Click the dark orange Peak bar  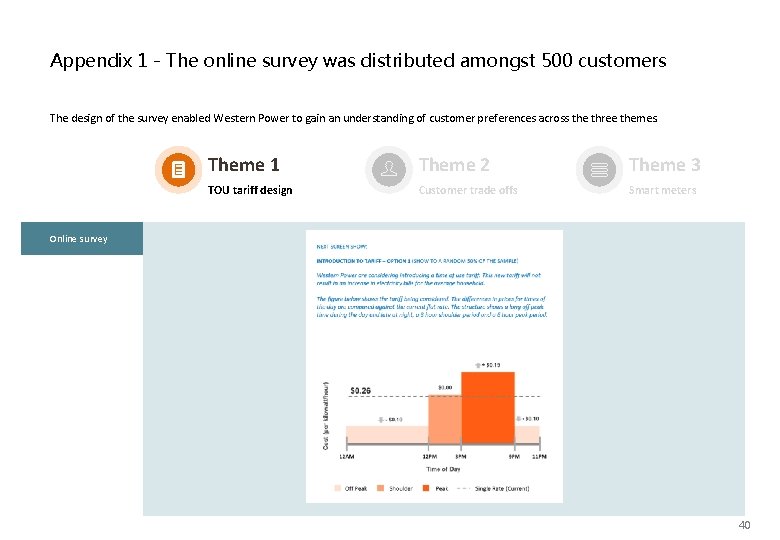point(488,408)
